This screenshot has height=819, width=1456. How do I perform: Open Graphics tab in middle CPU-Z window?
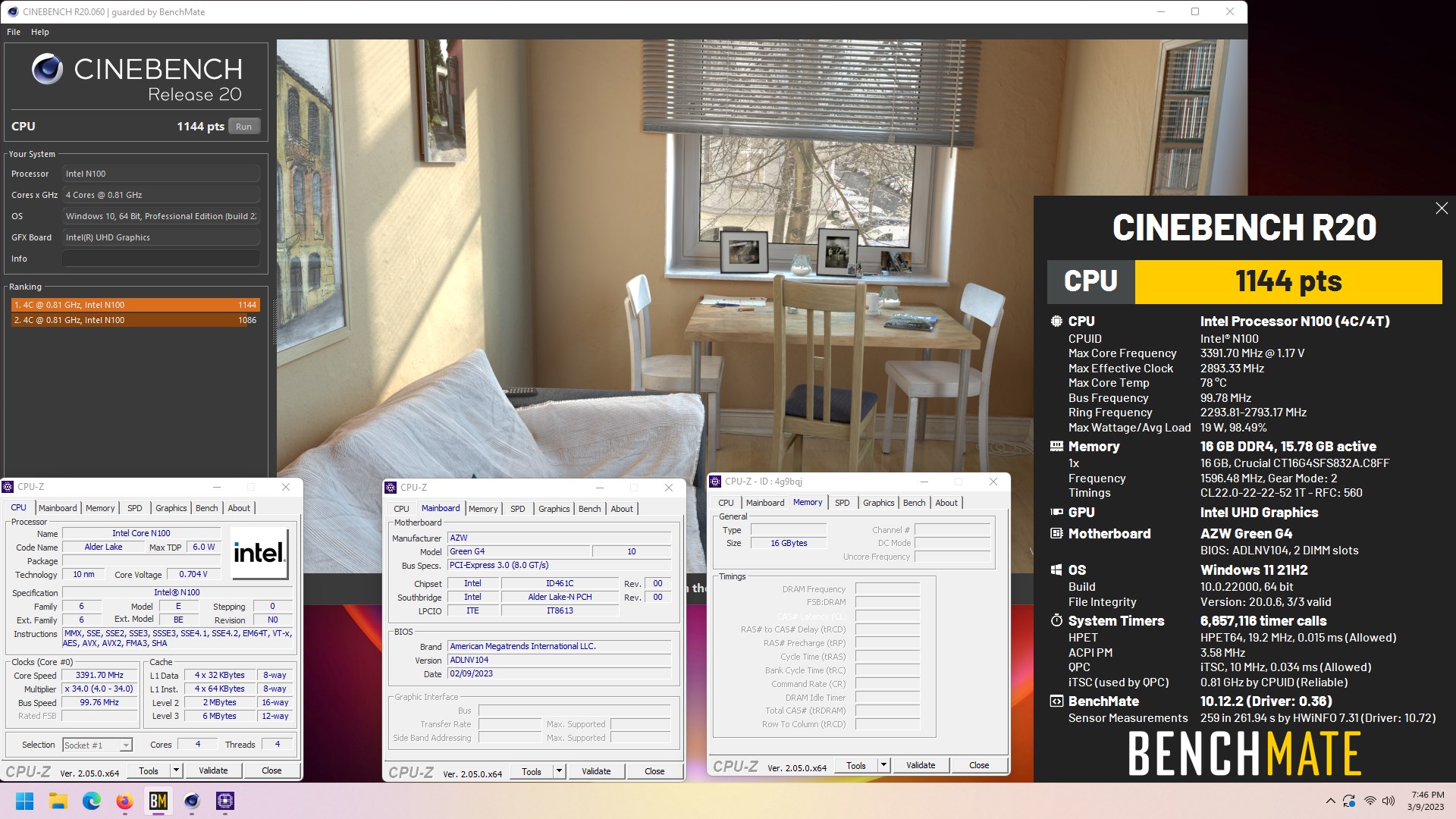click(554, 509)
